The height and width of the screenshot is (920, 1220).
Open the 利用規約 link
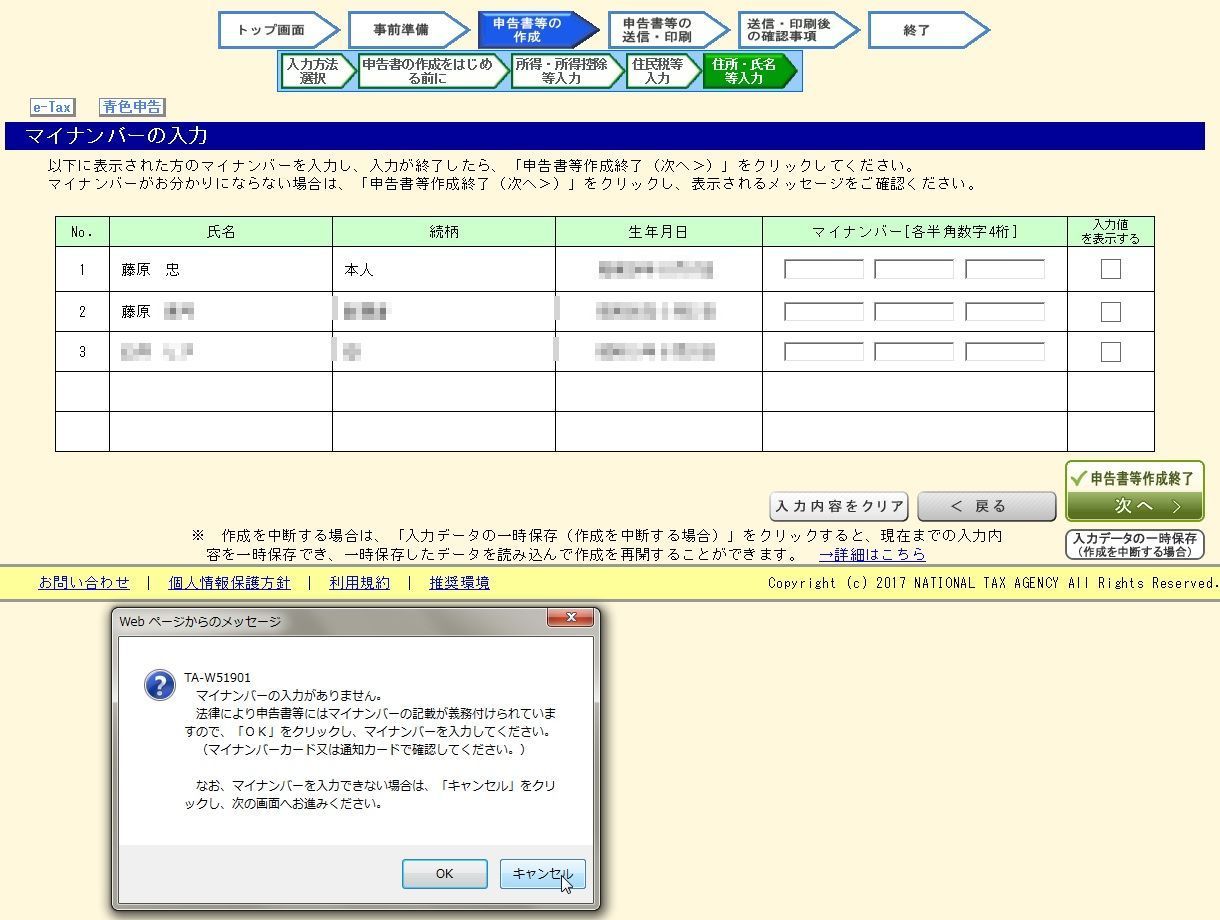[360, 583]
